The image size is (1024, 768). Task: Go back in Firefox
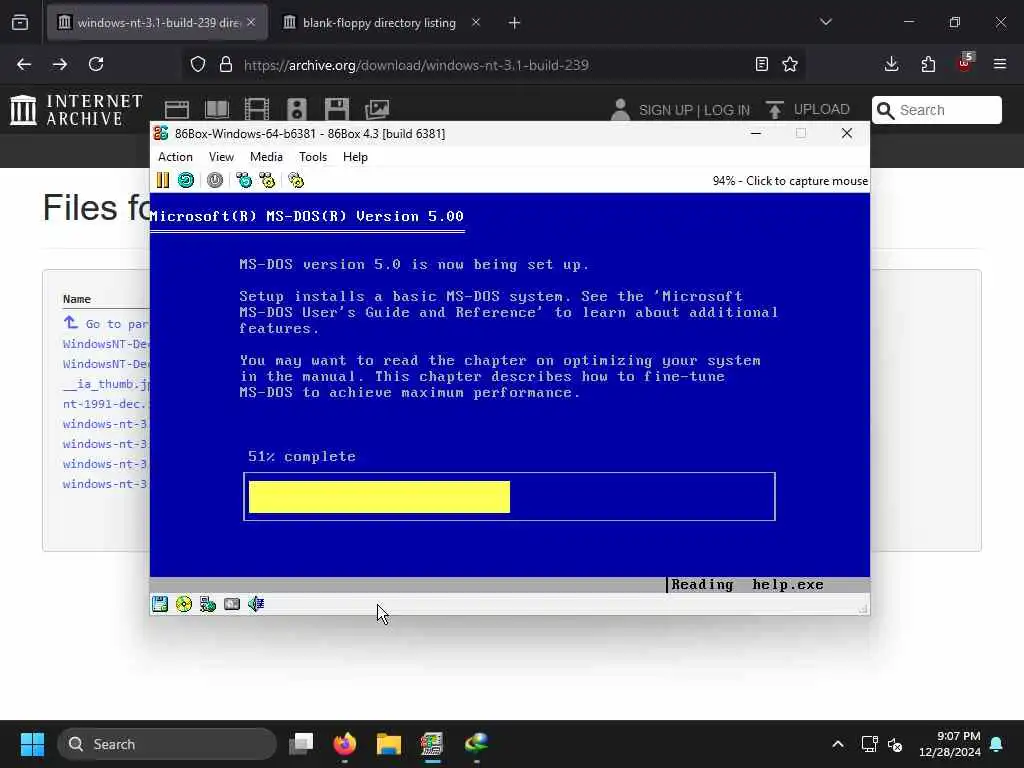(24, 64)
